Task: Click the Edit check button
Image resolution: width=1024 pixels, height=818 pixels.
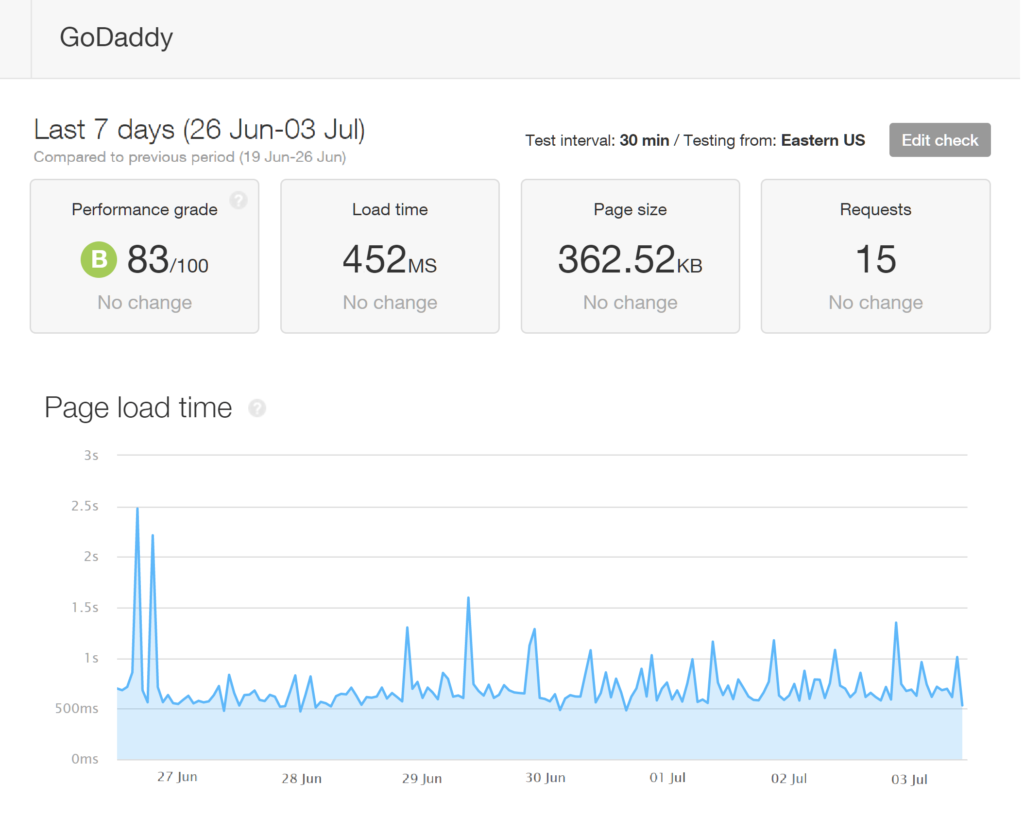Action: 939,140
